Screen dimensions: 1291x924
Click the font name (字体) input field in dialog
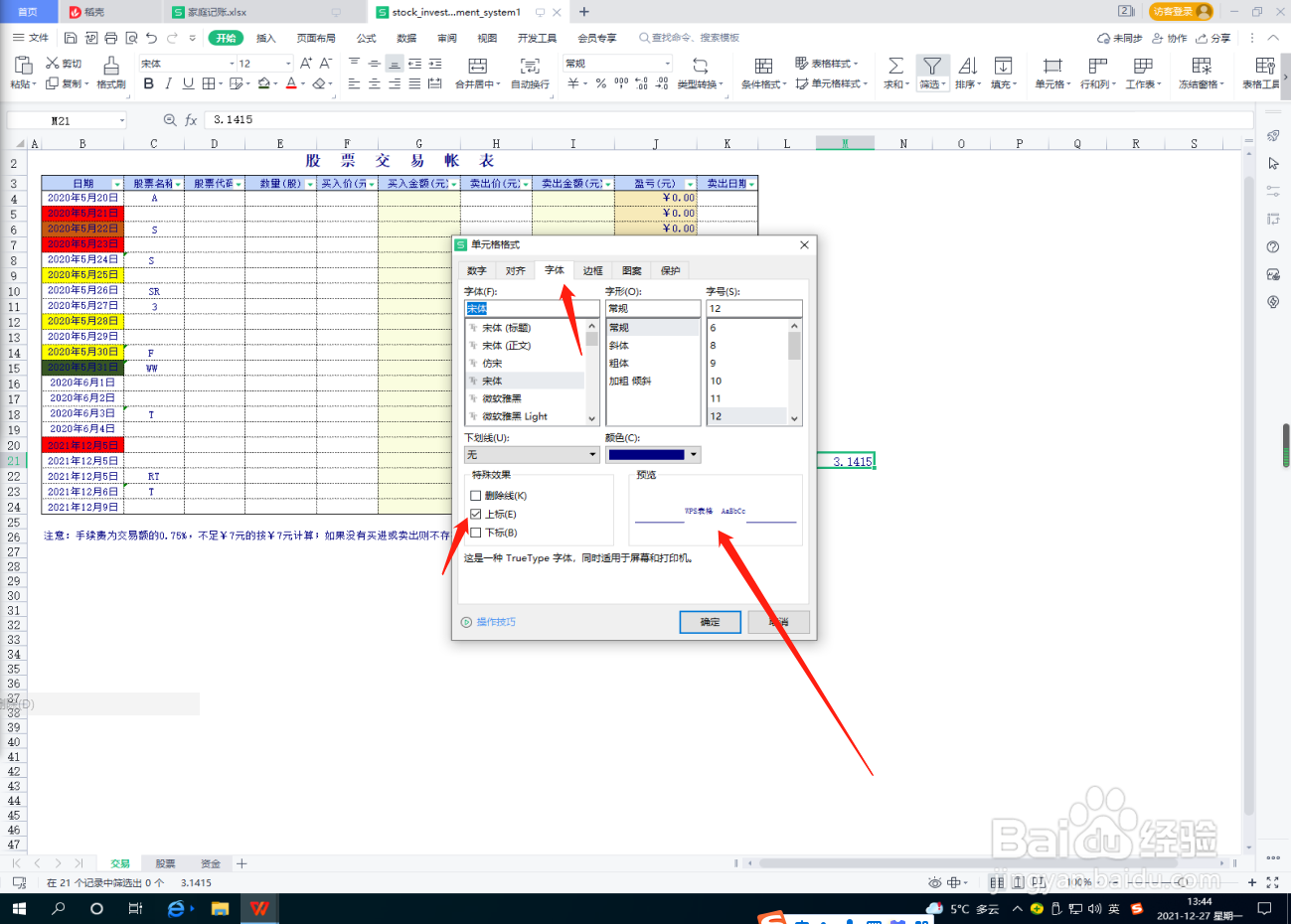pos(532,309)
